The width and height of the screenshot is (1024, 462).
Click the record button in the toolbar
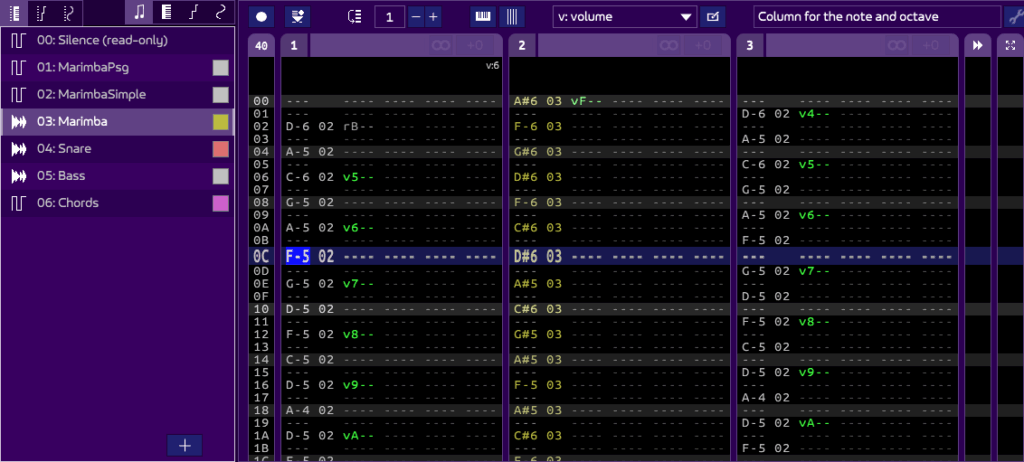(x=261, y=16)
